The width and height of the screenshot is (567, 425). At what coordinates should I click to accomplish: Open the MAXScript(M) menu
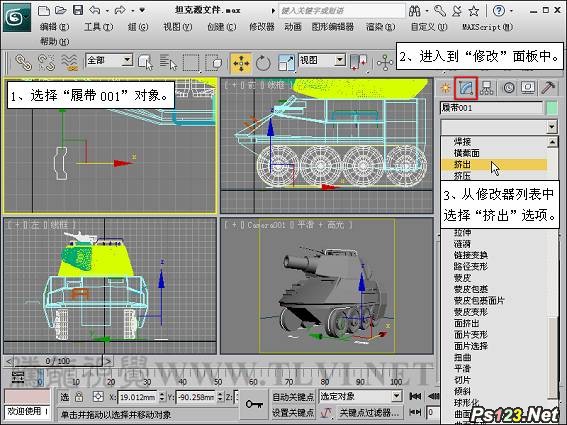487,27
